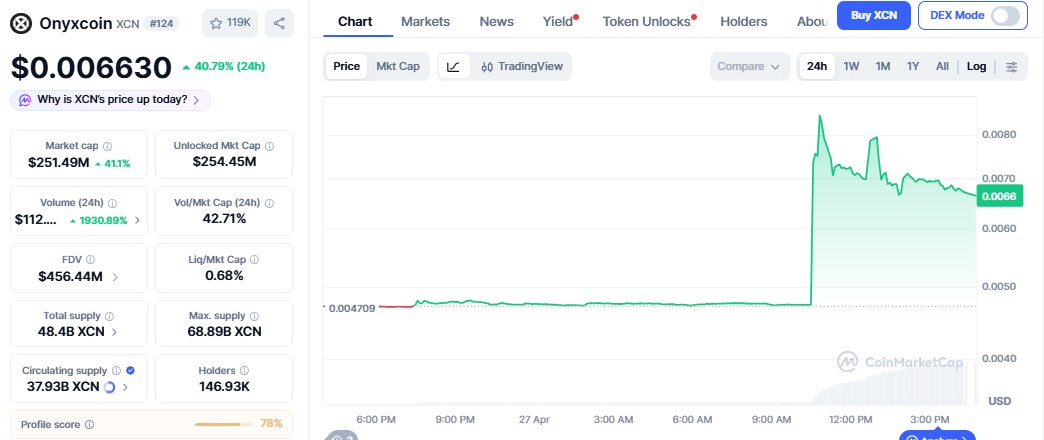
Task: Click Profile score info icon
Action: coord(89,425)
